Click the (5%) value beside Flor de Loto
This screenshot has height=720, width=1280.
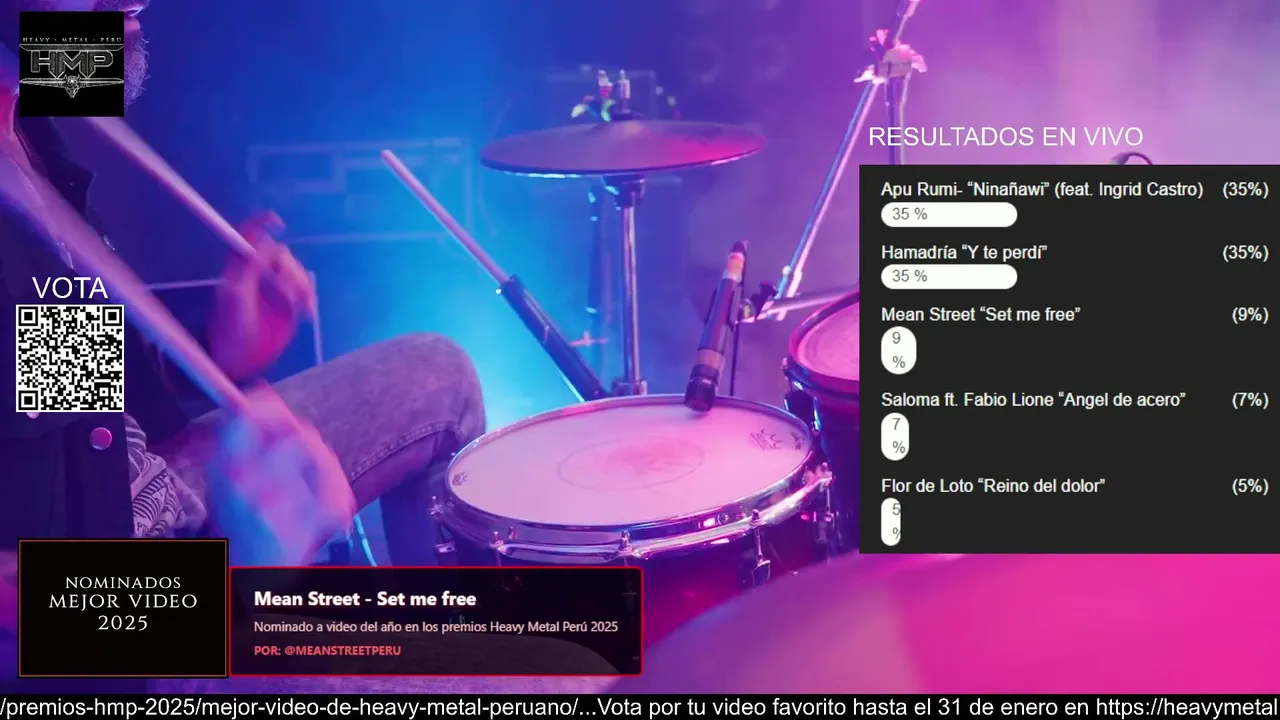1250,485
